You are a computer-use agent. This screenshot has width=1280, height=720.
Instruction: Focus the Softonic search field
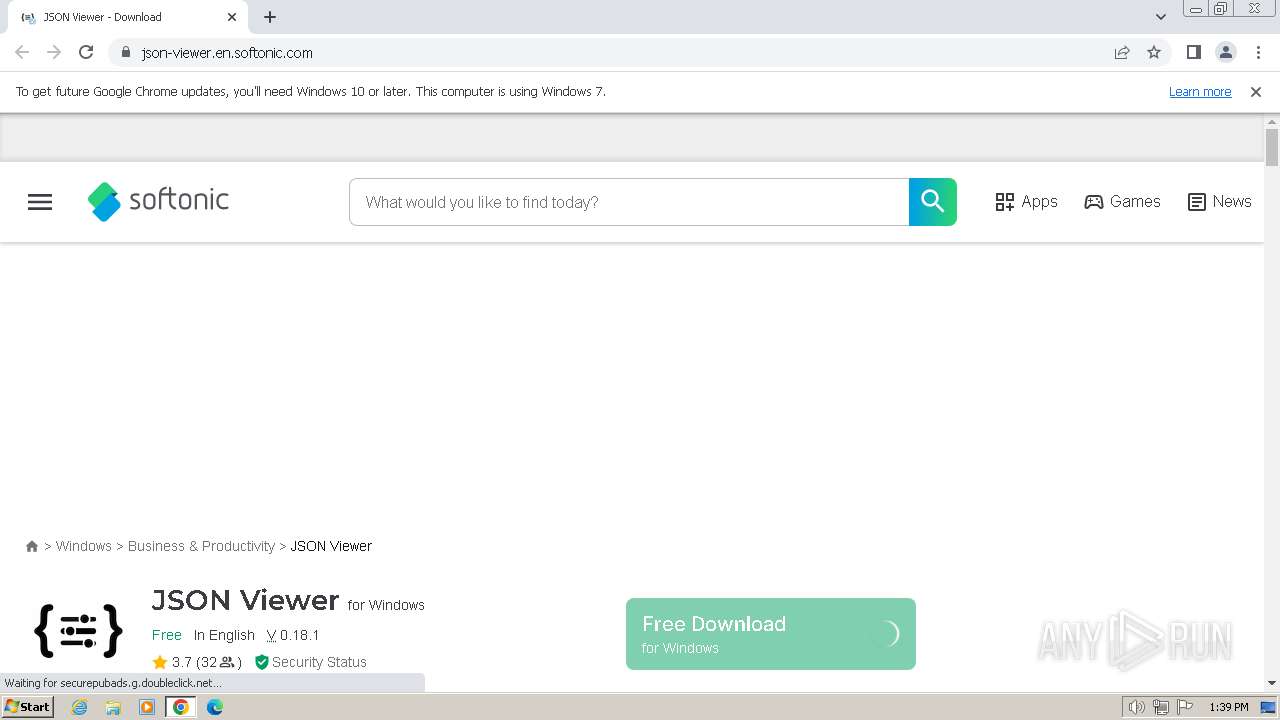click(x=629, y=202)
